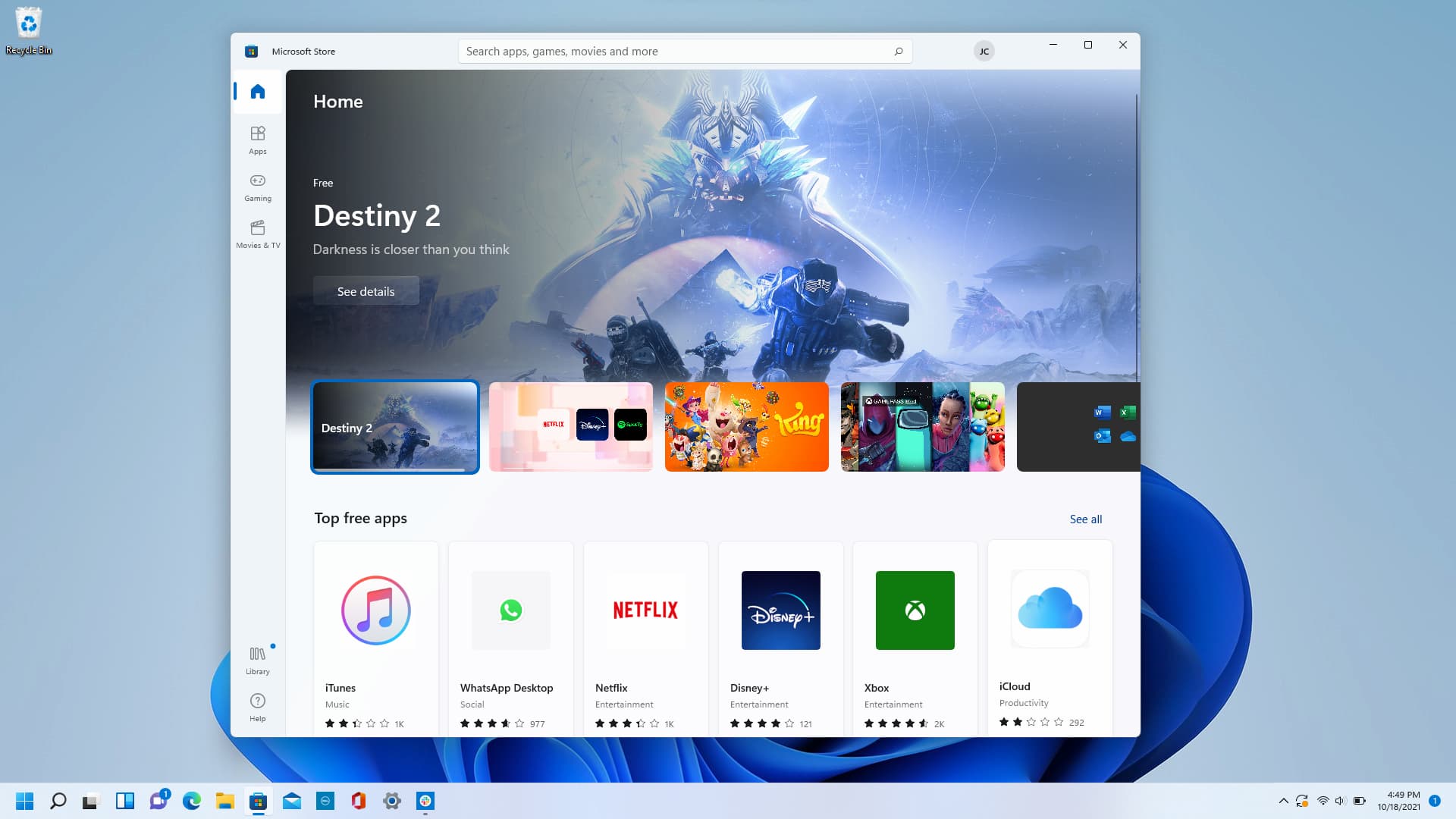Click See all top free apps
The width and height of the screenshot is (1456, 819).
pyautogui.click(x=1086, y=518)
